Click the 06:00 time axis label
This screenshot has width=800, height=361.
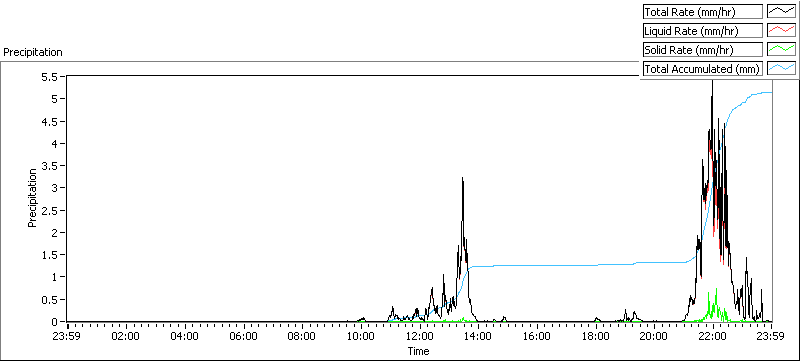pos(243,336)
